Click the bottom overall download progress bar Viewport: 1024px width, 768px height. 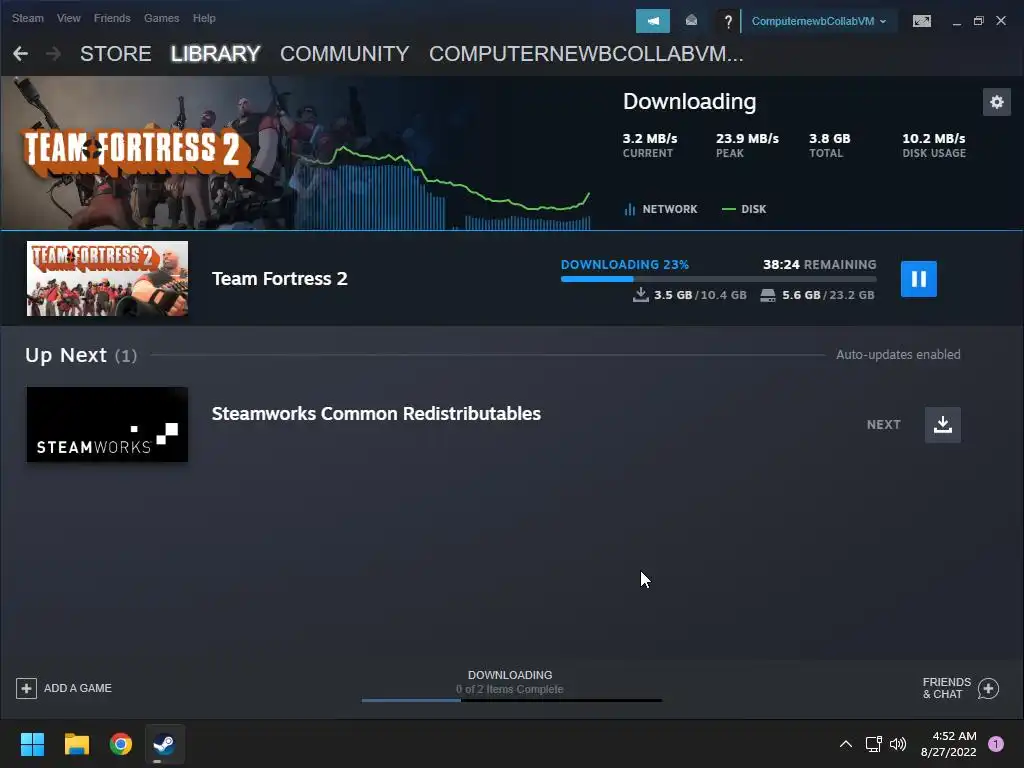[x=511, y=700]
